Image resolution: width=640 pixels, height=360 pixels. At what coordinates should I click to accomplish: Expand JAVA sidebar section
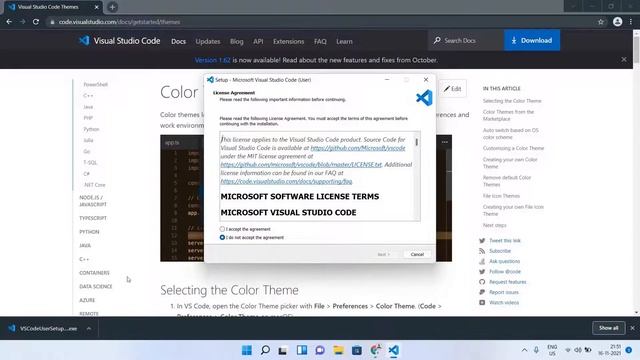tap(85, 245)
